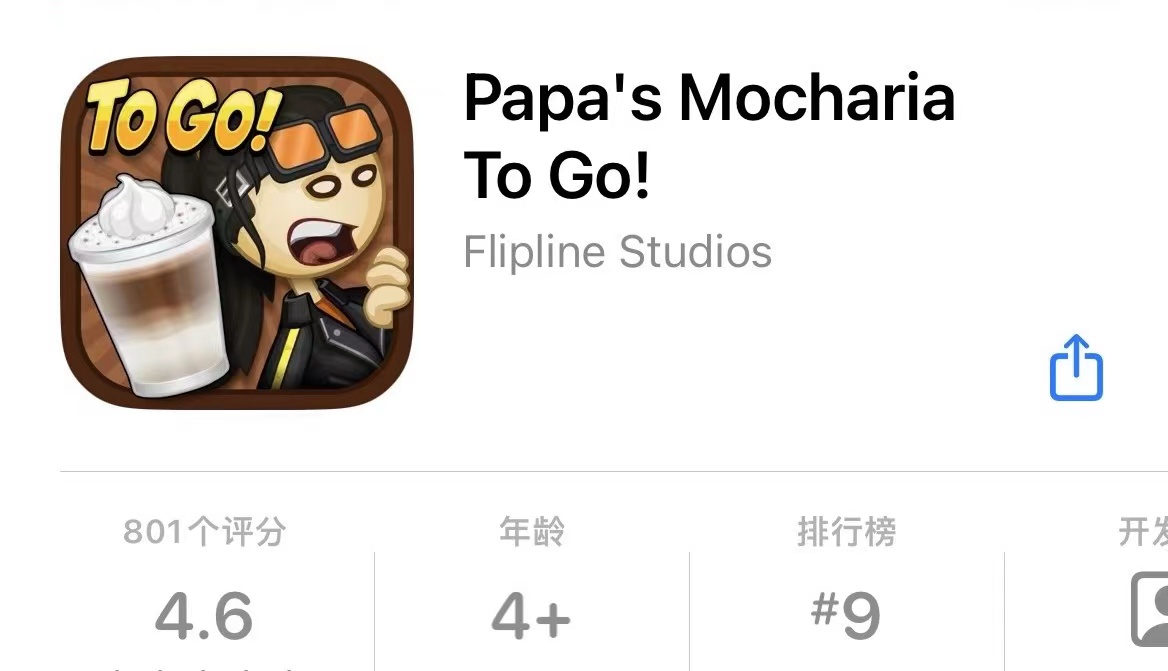Viewport: 1168px width, 671px height.
Task: Click the yellow "To Go!" badge on icon
Action: [x=181, y=118]
